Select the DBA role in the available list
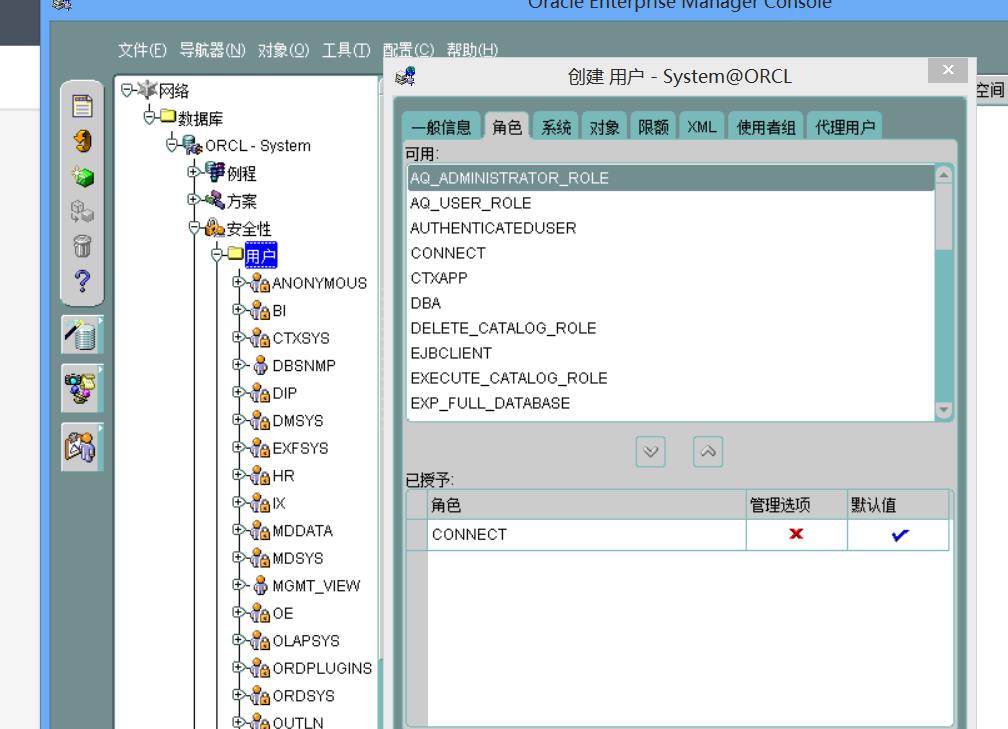 pos(670,303)
